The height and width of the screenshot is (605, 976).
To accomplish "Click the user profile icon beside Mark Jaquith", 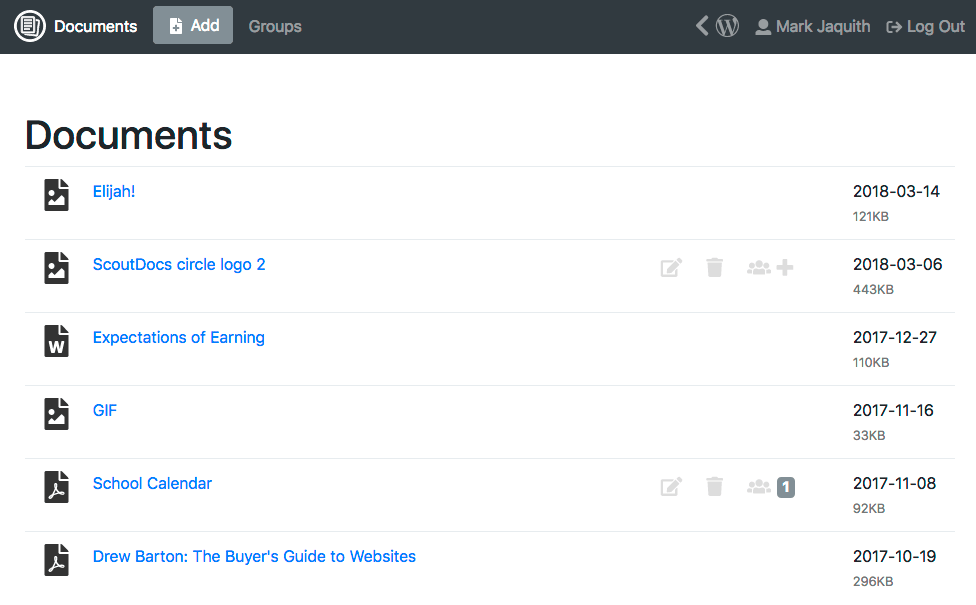I will pos(761,26).
